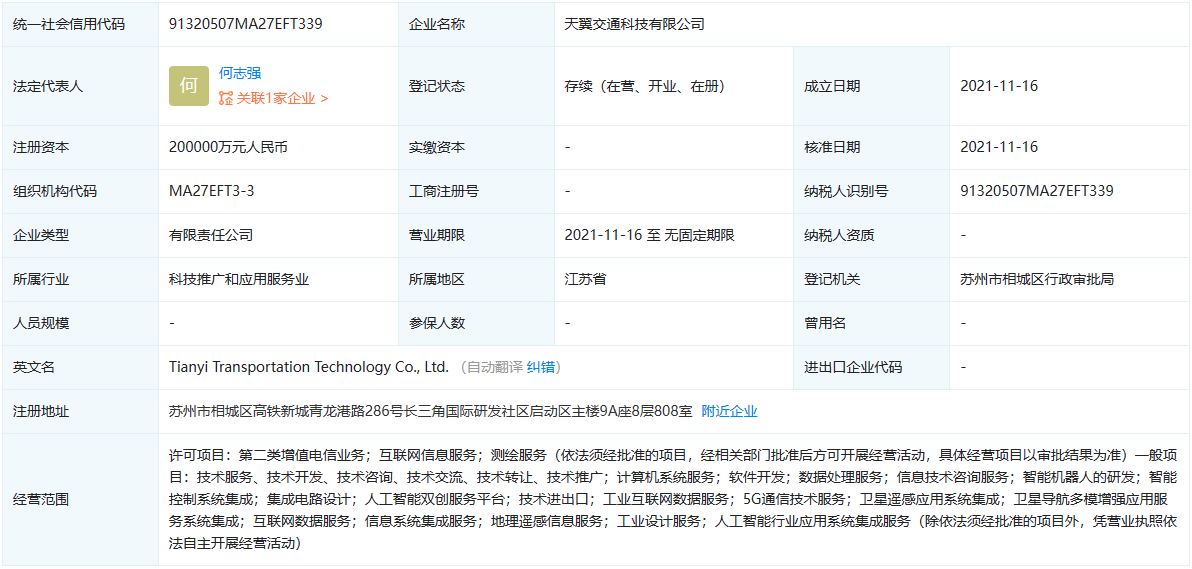Click organization code MA27EFT3-3
1192x569 pixels.
[211, 191]
